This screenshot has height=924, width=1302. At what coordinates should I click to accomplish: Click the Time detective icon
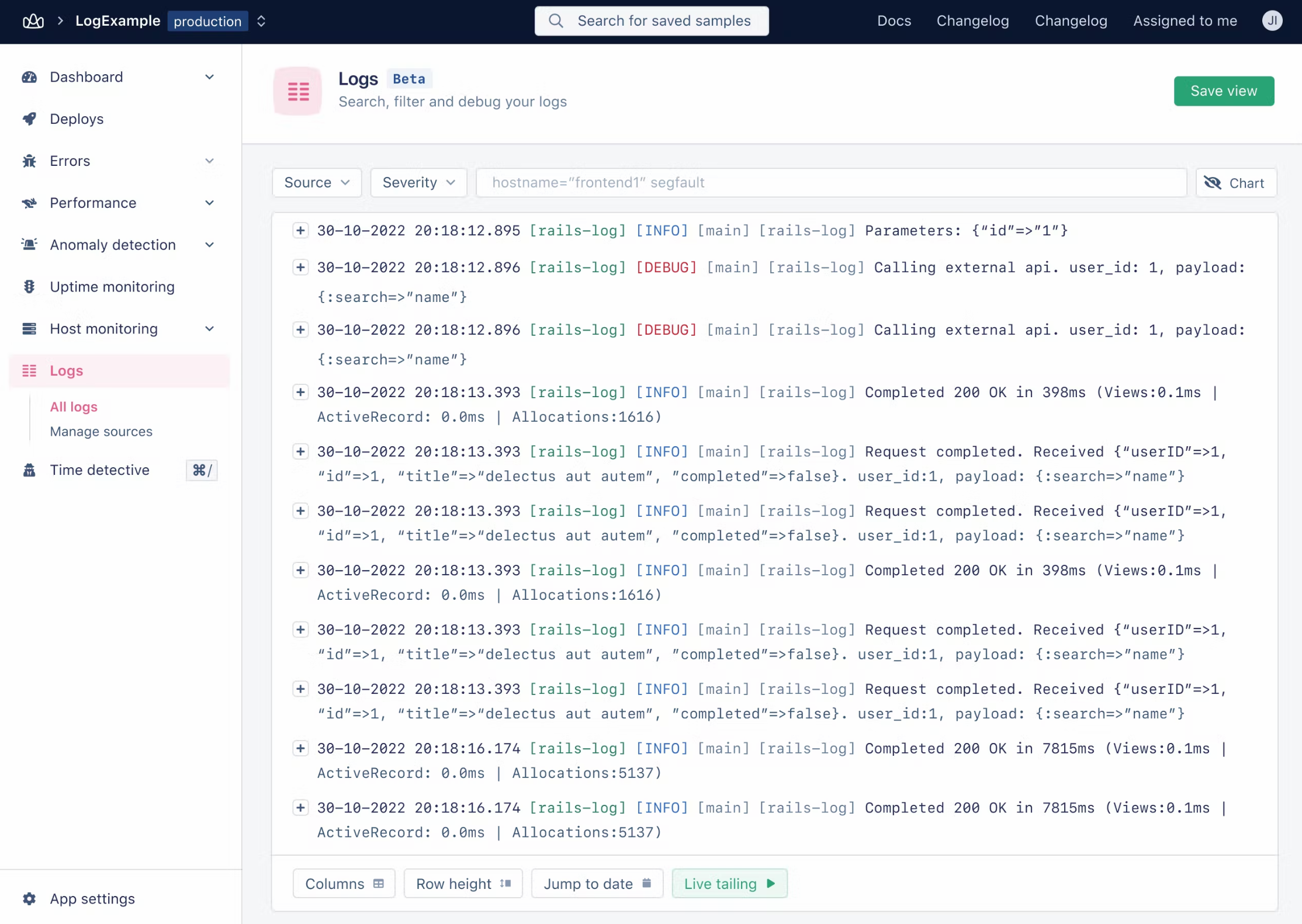coord(29,470)
